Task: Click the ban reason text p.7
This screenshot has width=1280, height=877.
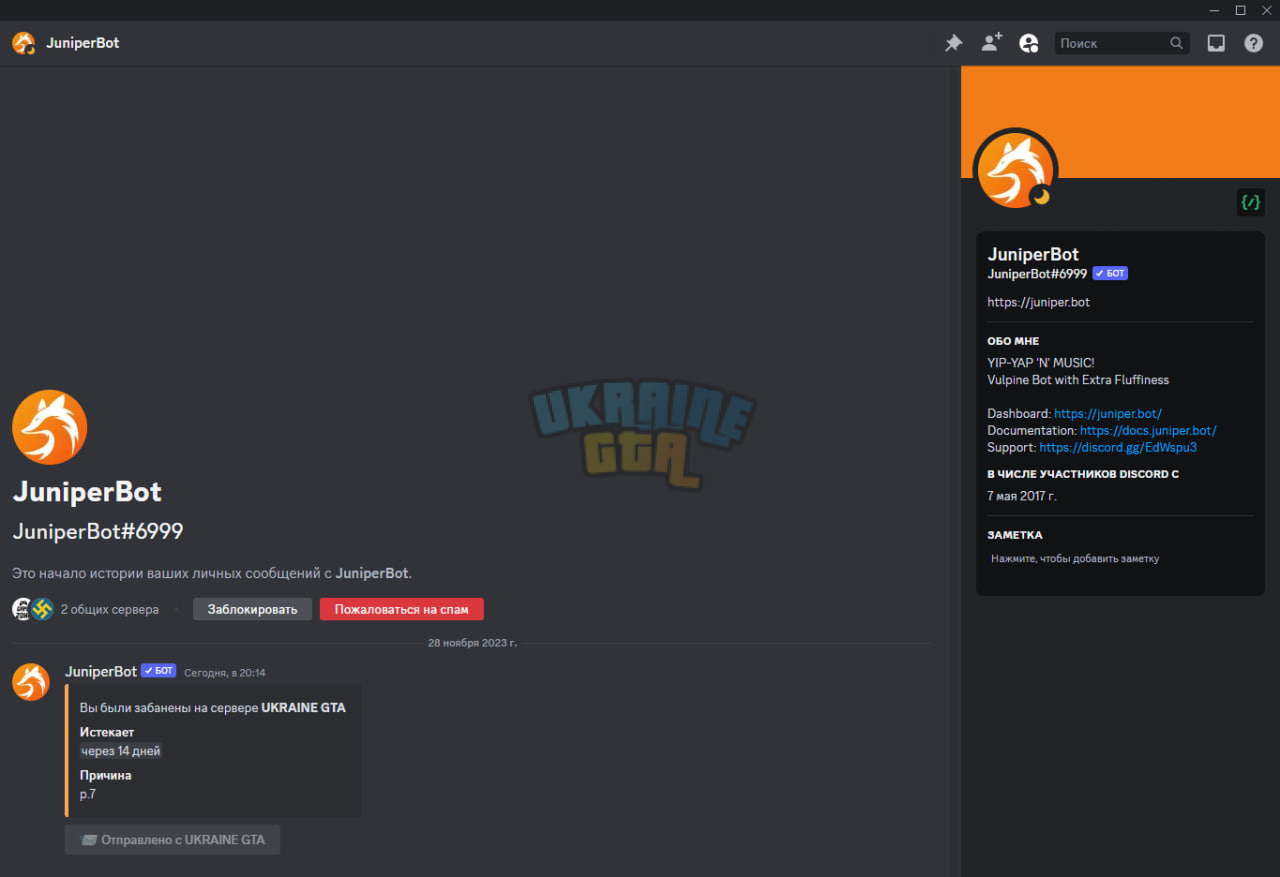Action: (x=88, y=794)
